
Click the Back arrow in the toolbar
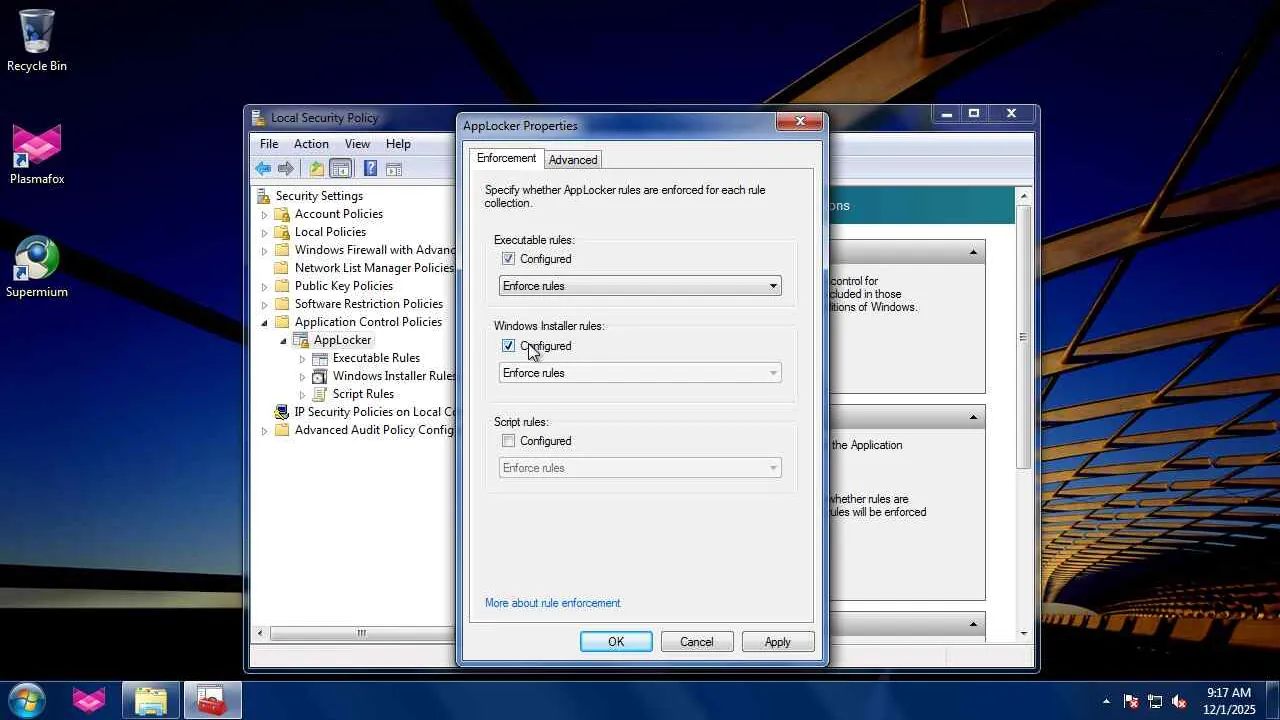[263, 169]
